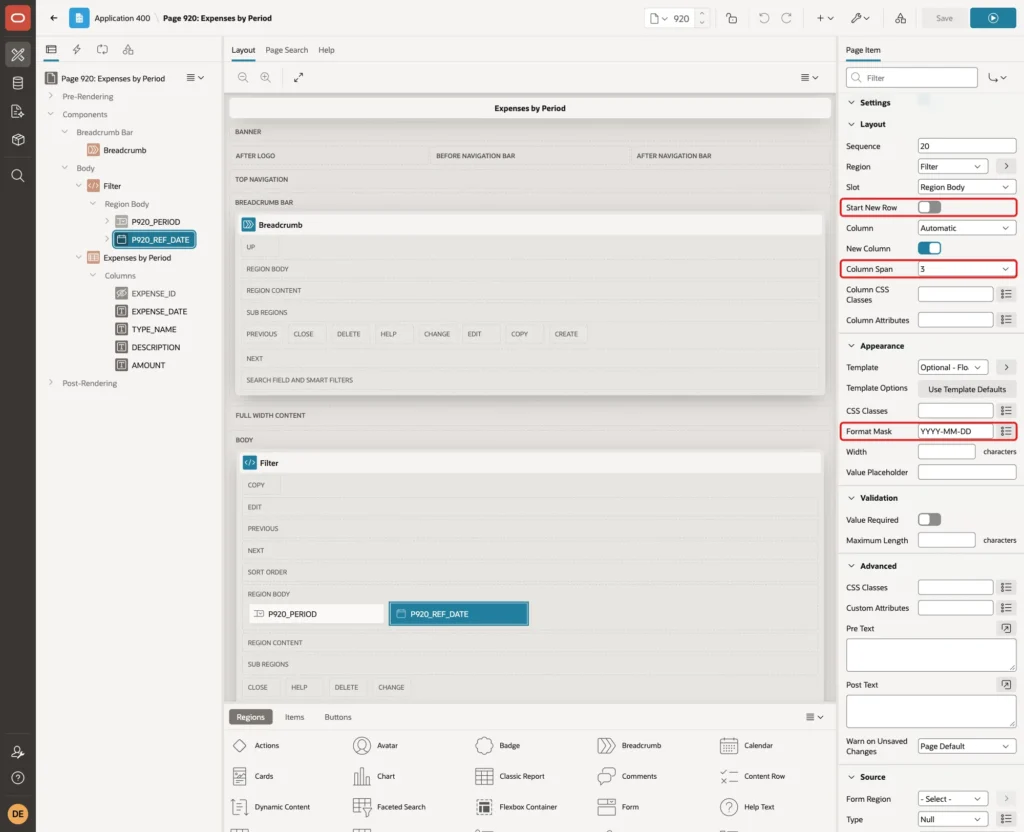Go back using the left arrow
Viewport: 1024px width, 832px height.
tap(54, 18)
